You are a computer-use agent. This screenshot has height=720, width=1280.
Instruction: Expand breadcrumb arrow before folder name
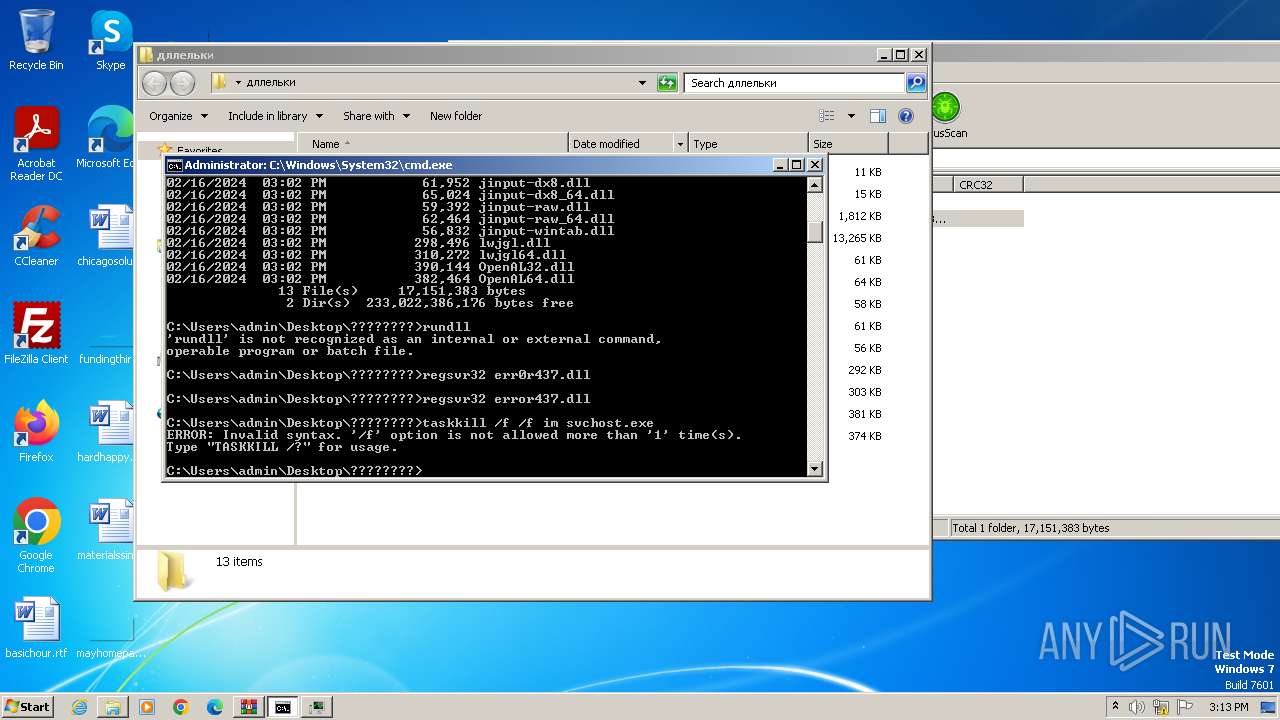(238, 83)
